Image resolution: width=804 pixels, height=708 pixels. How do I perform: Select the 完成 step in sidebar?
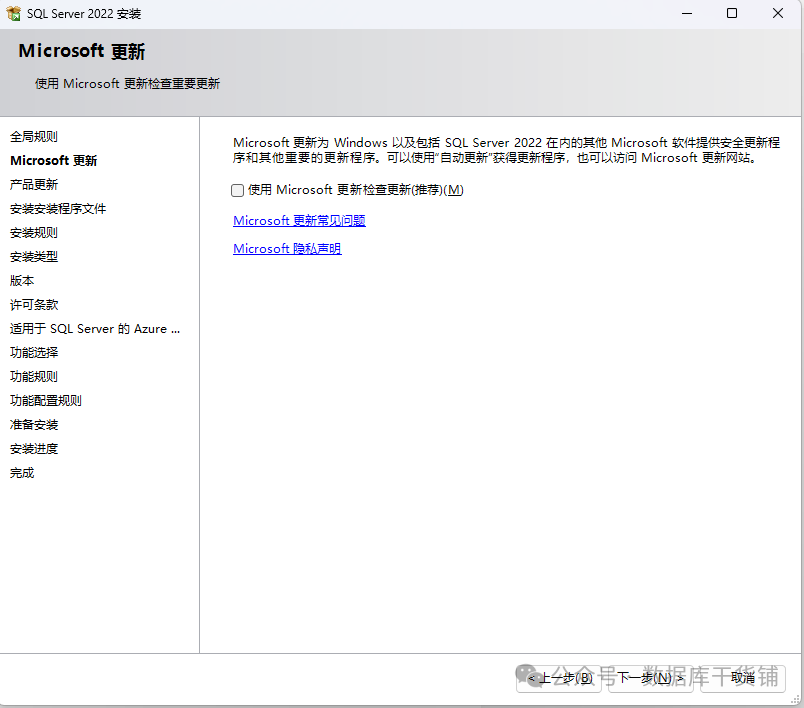[x=22, y=473]
